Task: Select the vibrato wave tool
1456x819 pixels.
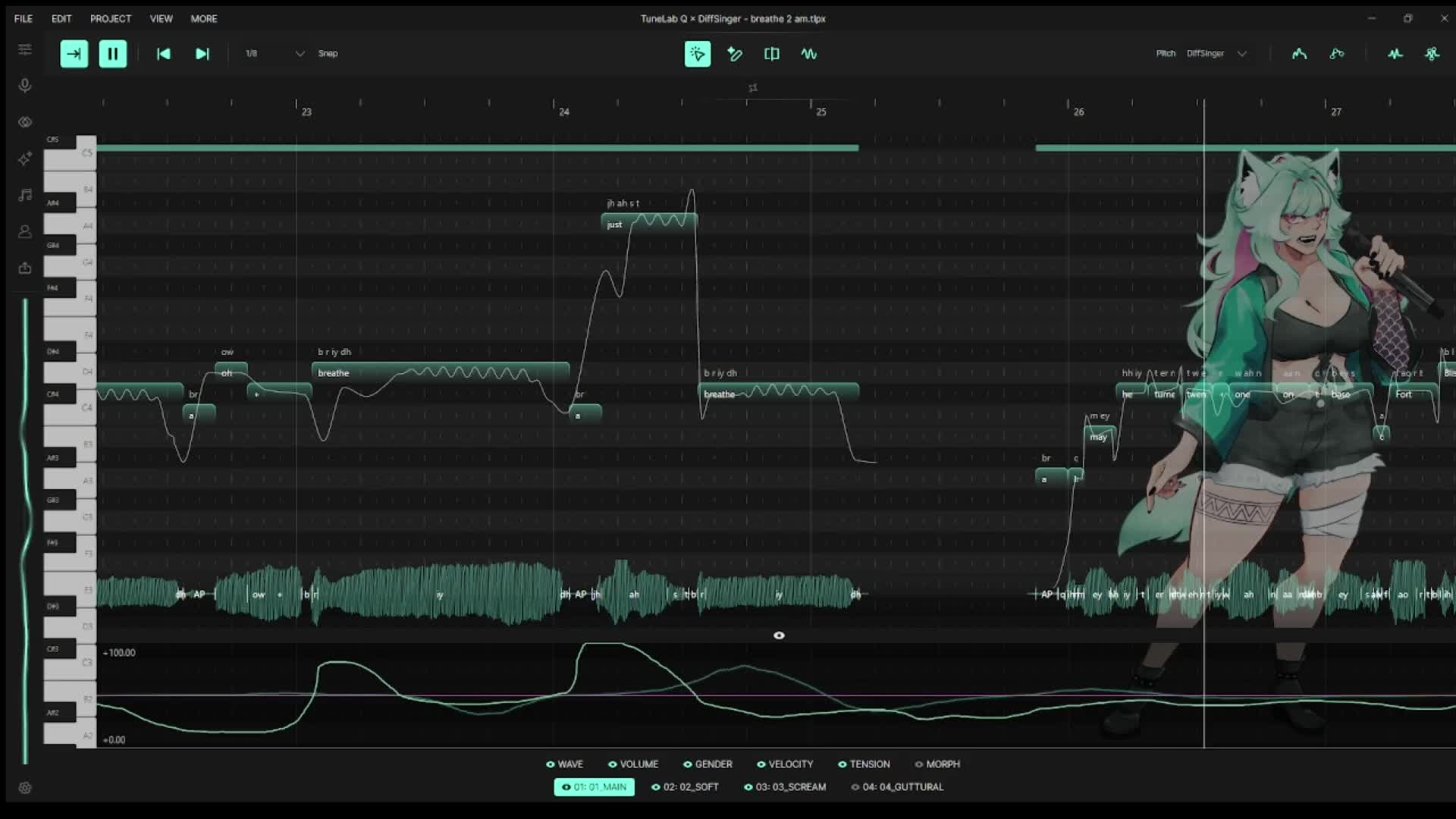Action: (x=809, y=54)
